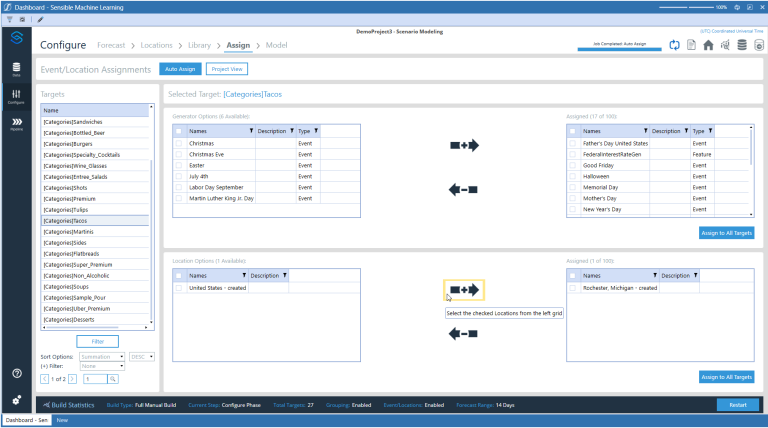Viewport: 768px width, 428px height.
Task: Open the home icon in top toolbar
Action: (708, 45)
